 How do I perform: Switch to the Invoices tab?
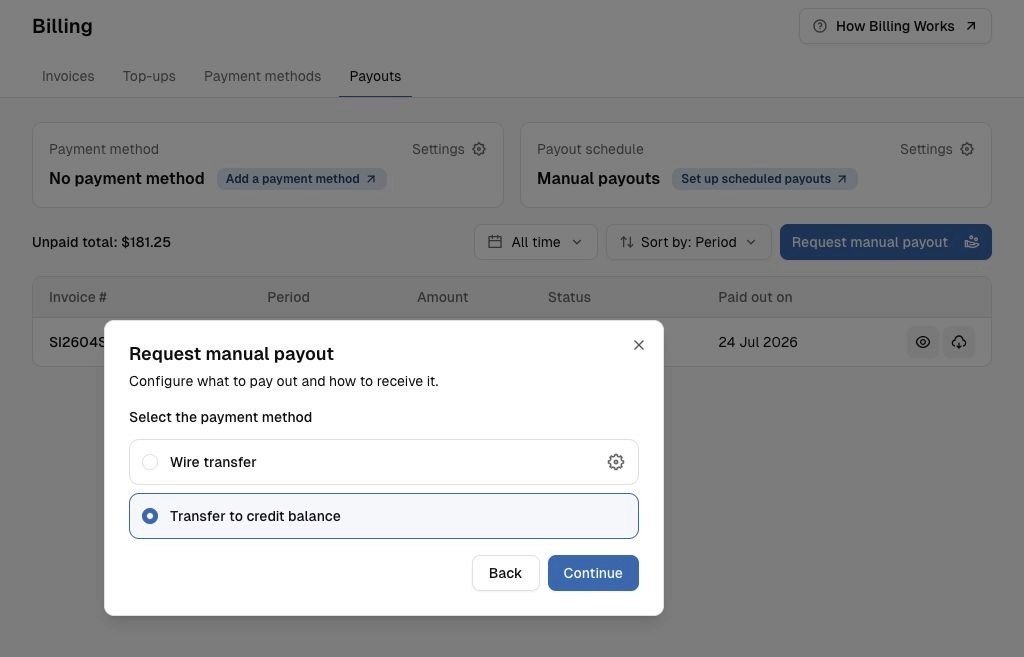[68, 76]
